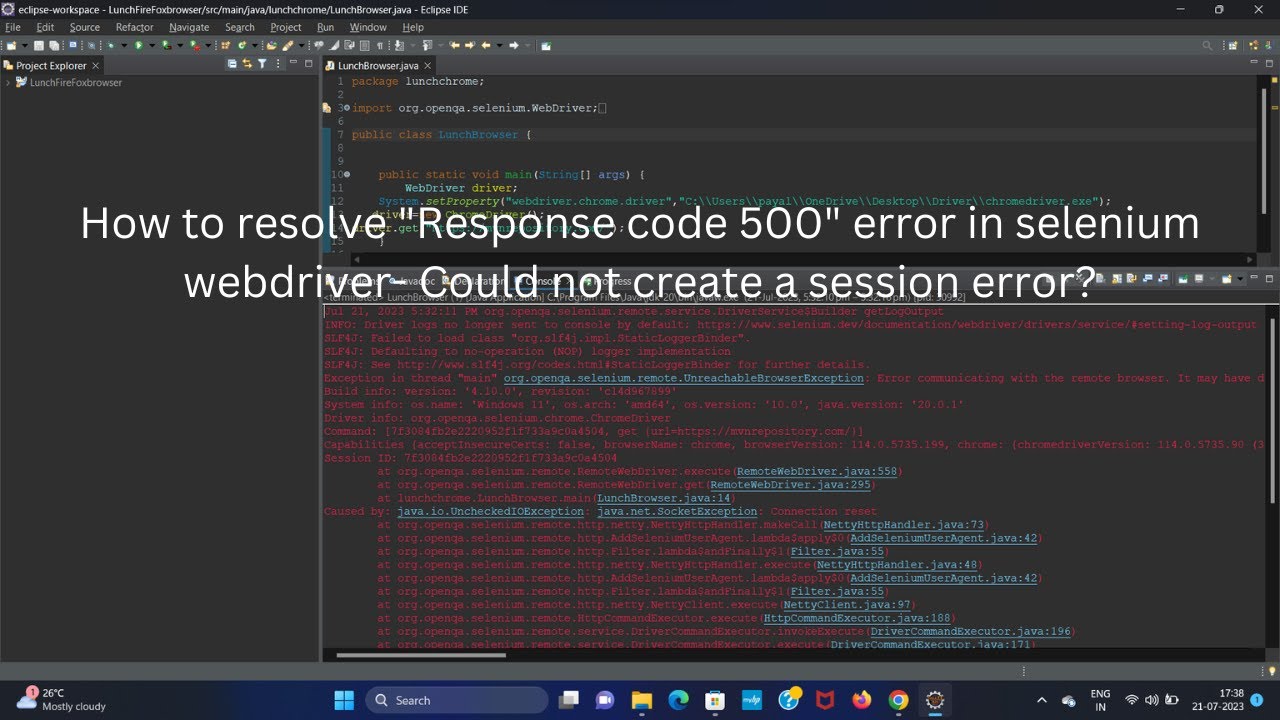Open the File menu

pyautogui.click(x=13, y=27)
